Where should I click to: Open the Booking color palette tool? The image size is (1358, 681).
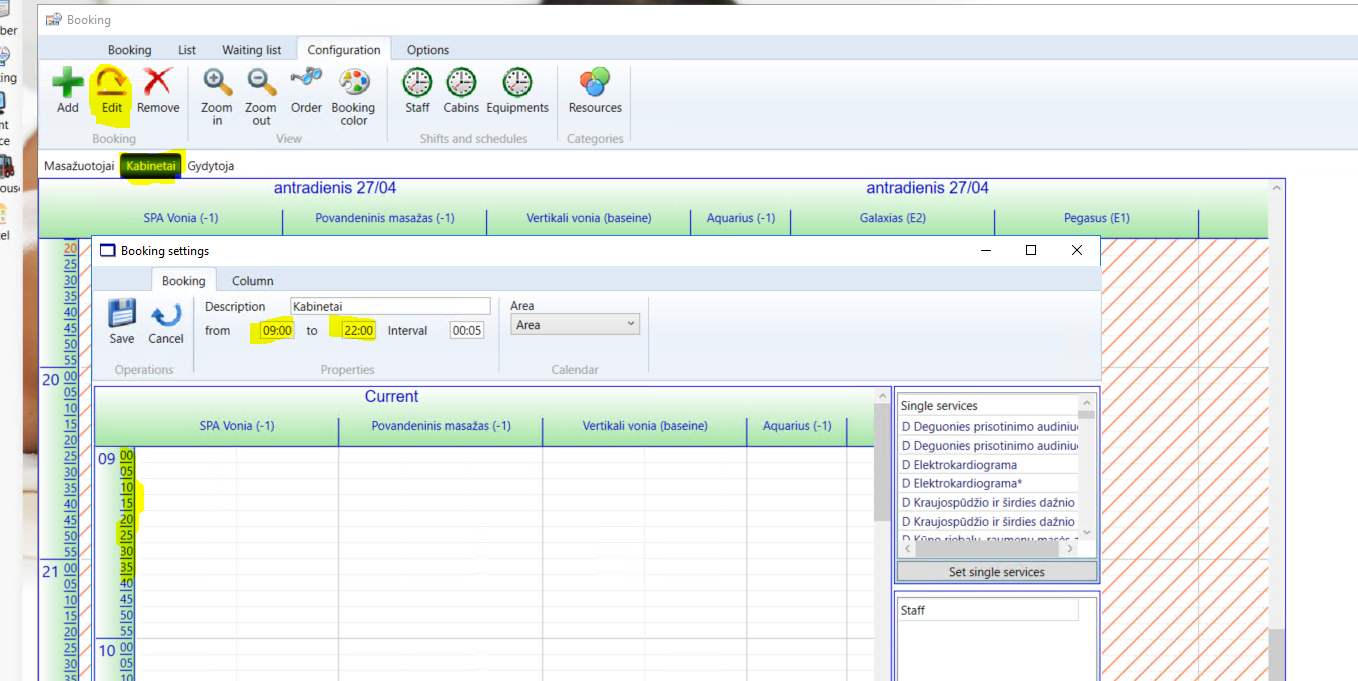click(x=353, y=83)
